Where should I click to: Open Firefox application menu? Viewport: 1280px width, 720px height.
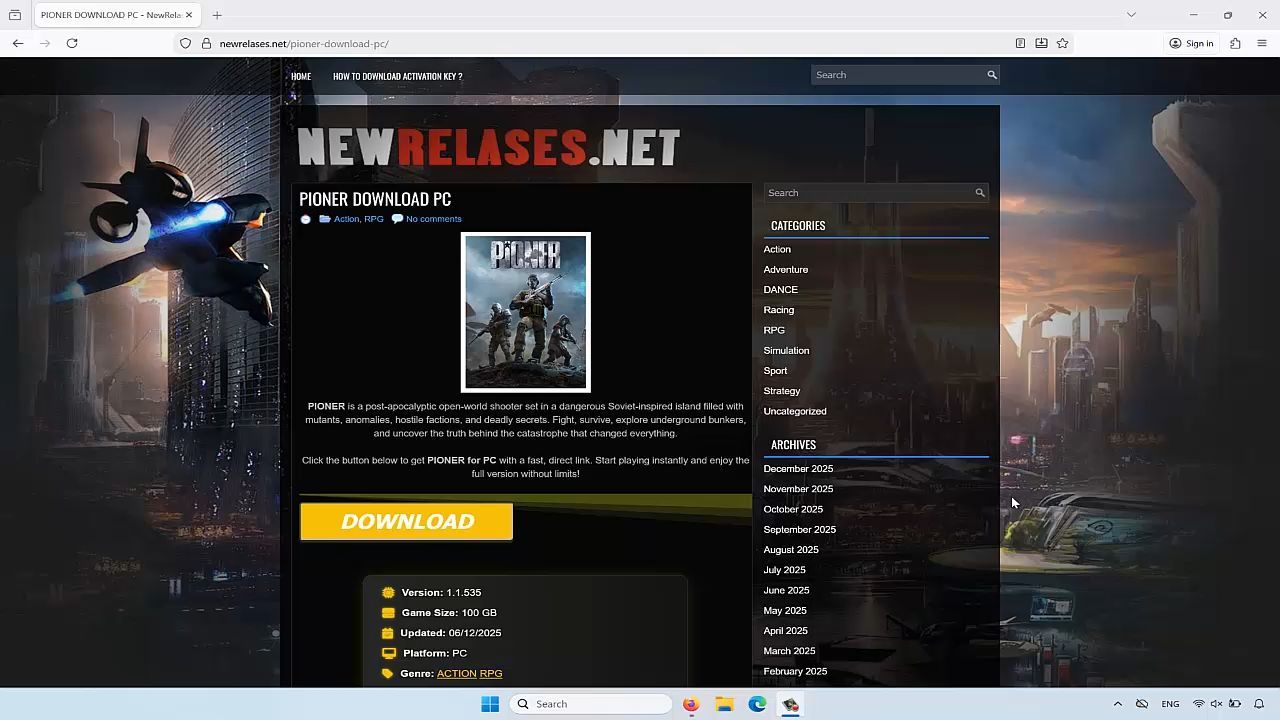(1261, 43)
